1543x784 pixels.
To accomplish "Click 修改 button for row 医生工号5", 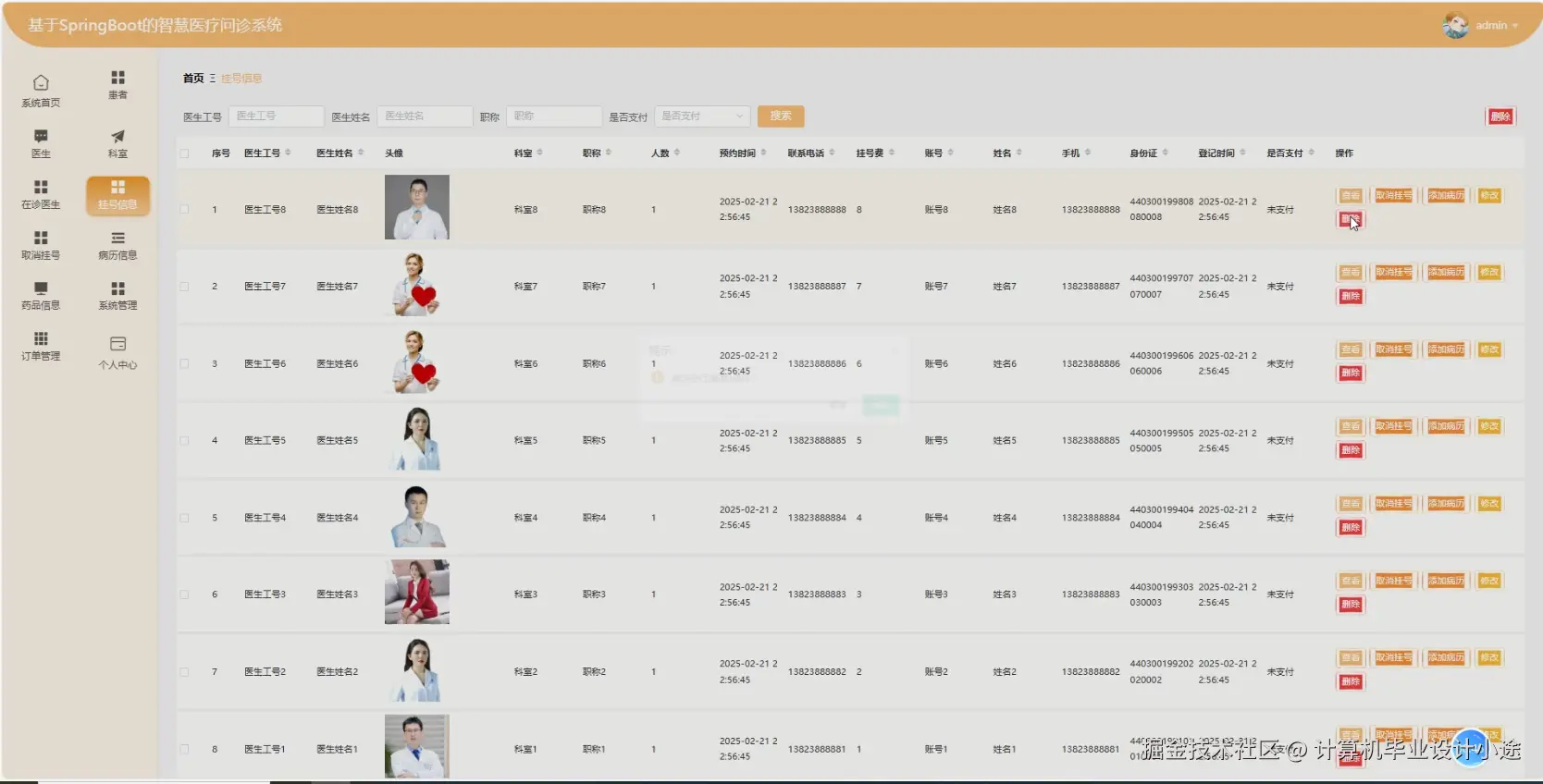I will pos(1489,426).
